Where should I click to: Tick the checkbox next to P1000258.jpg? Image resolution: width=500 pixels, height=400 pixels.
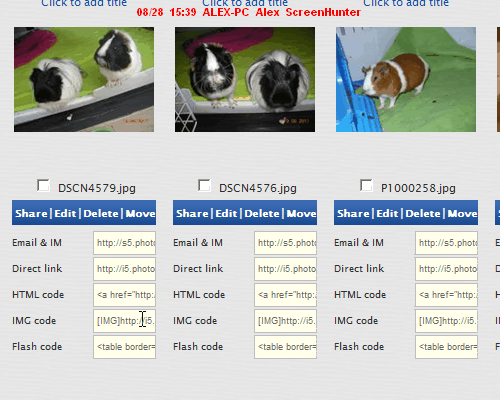point(366,186)
